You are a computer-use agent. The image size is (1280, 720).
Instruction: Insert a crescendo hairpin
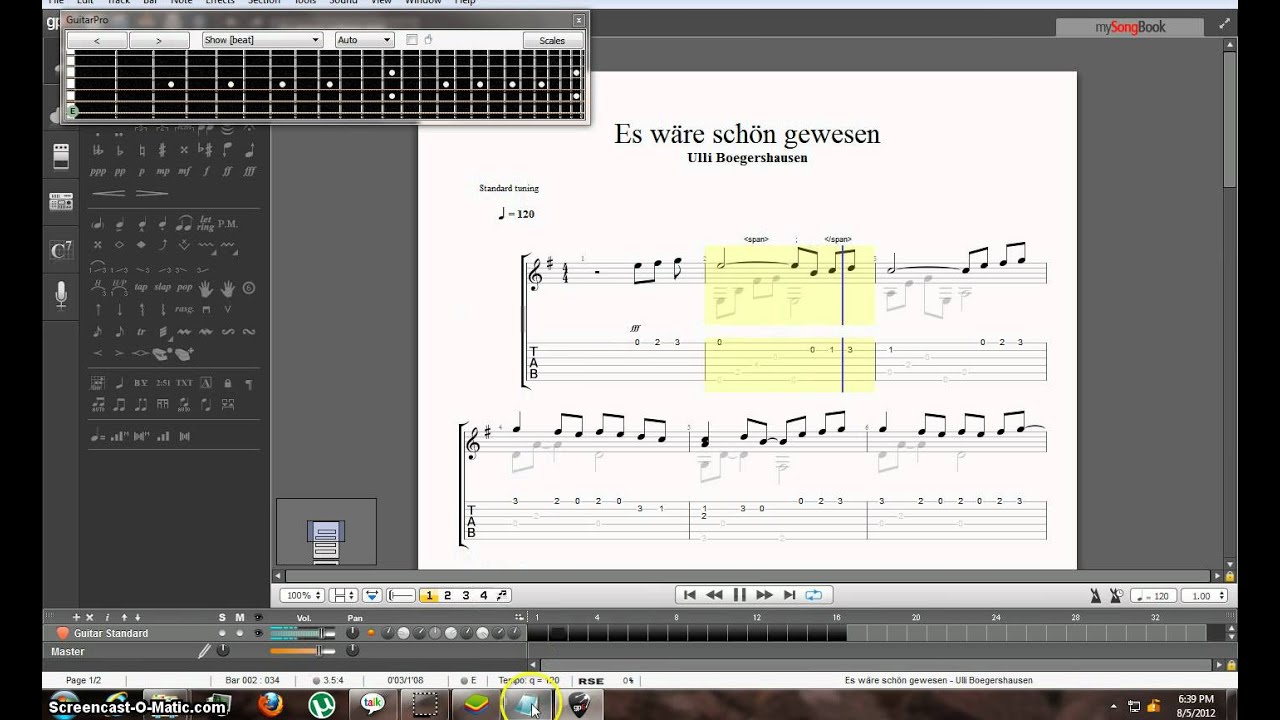(109, 193)
